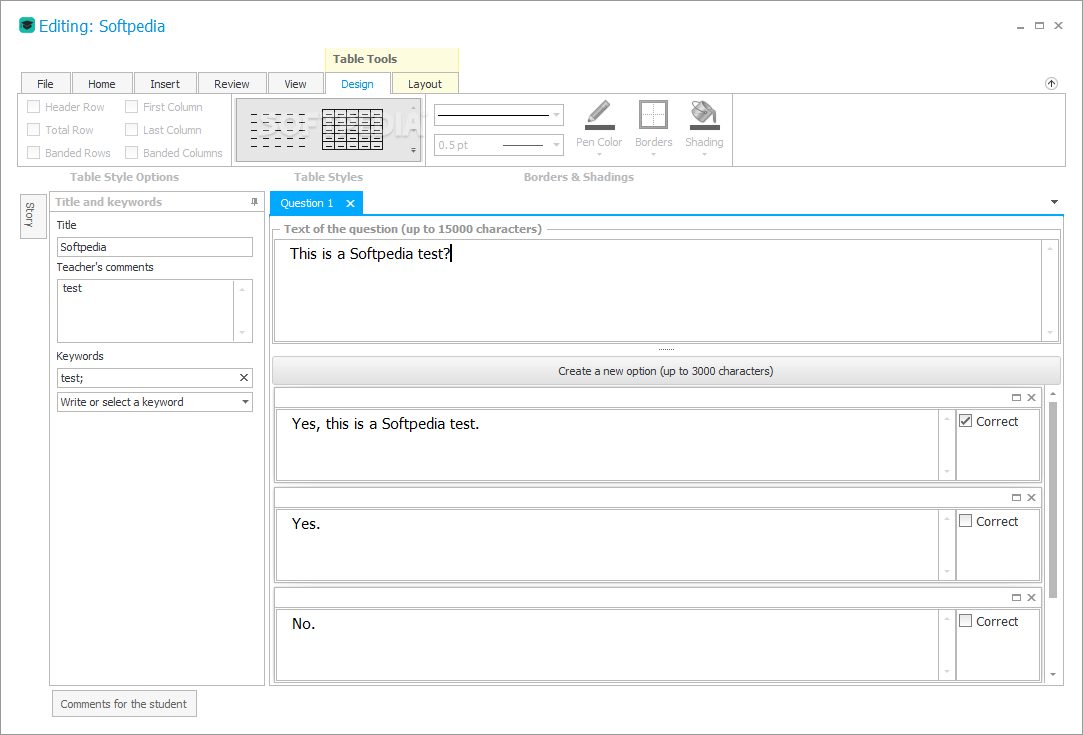
Task: Click 'Comments for the student' button
Action: pos(124,704)
